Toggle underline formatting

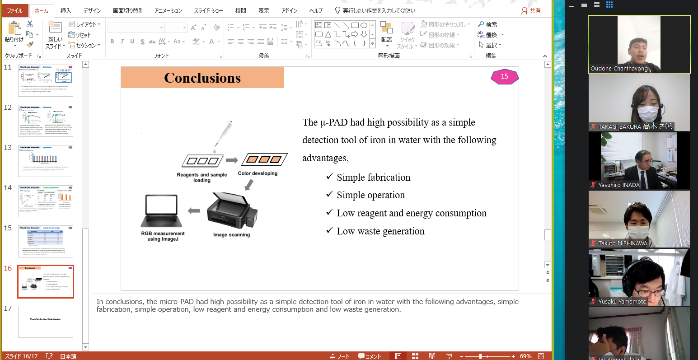tap(132, 41)
